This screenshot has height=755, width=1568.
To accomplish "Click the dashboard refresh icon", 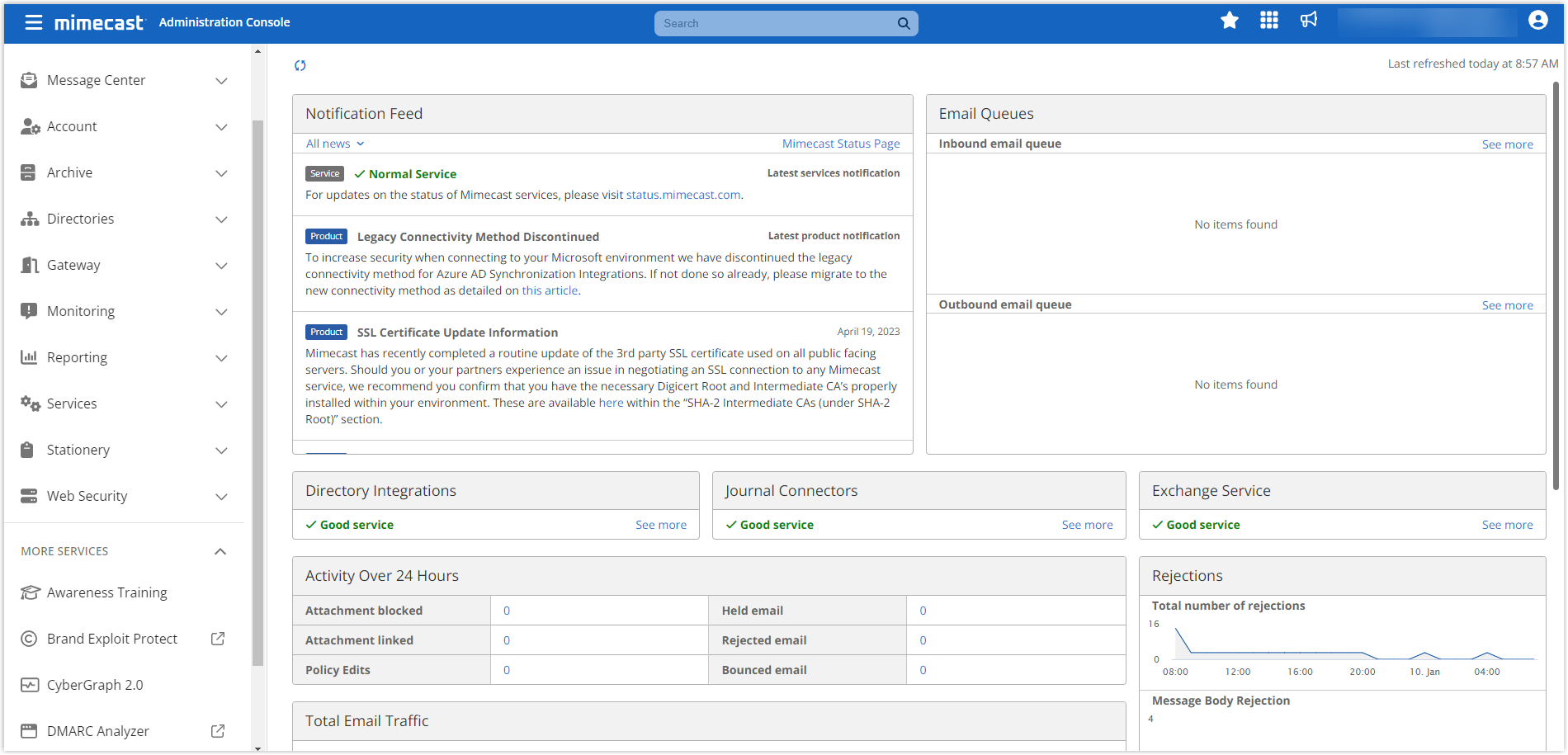I will 300,65.
